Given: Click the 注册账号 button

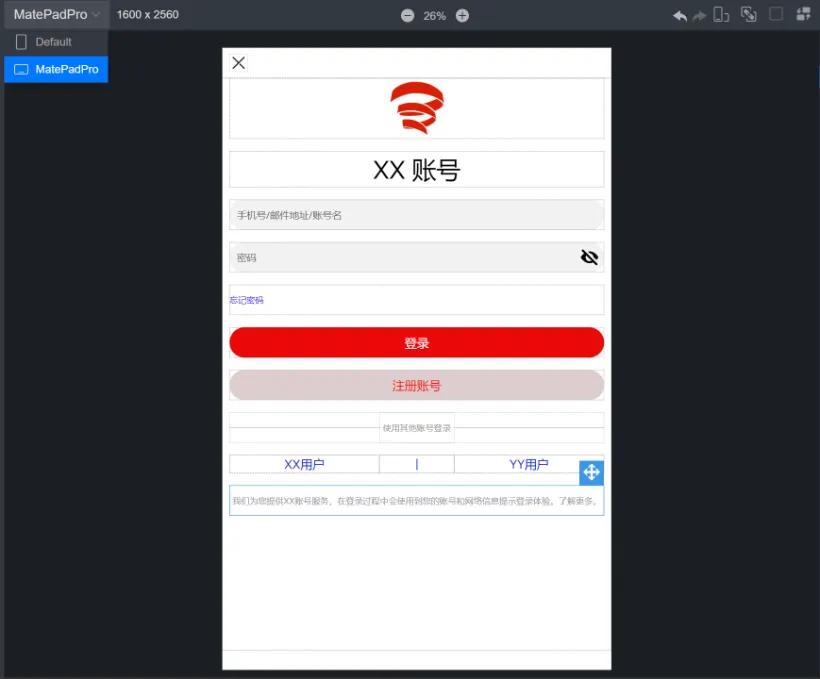Looking at the screenshot, I should (x=416, y=384).
